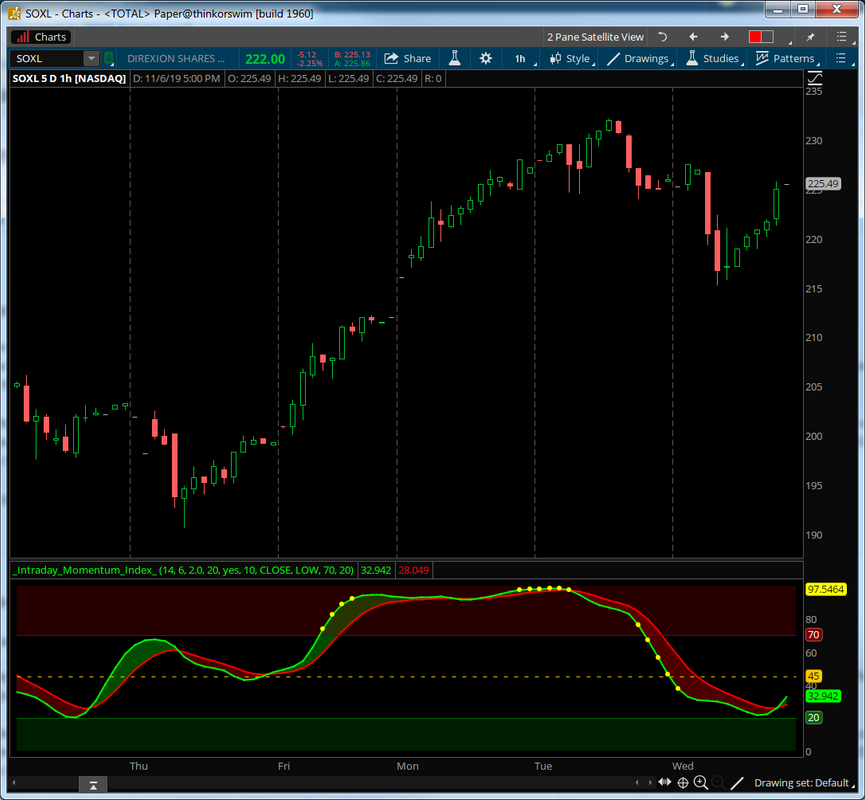Expand the symbol selector dropdown arrow
The image size is (865, 800).
coord(92,58)
